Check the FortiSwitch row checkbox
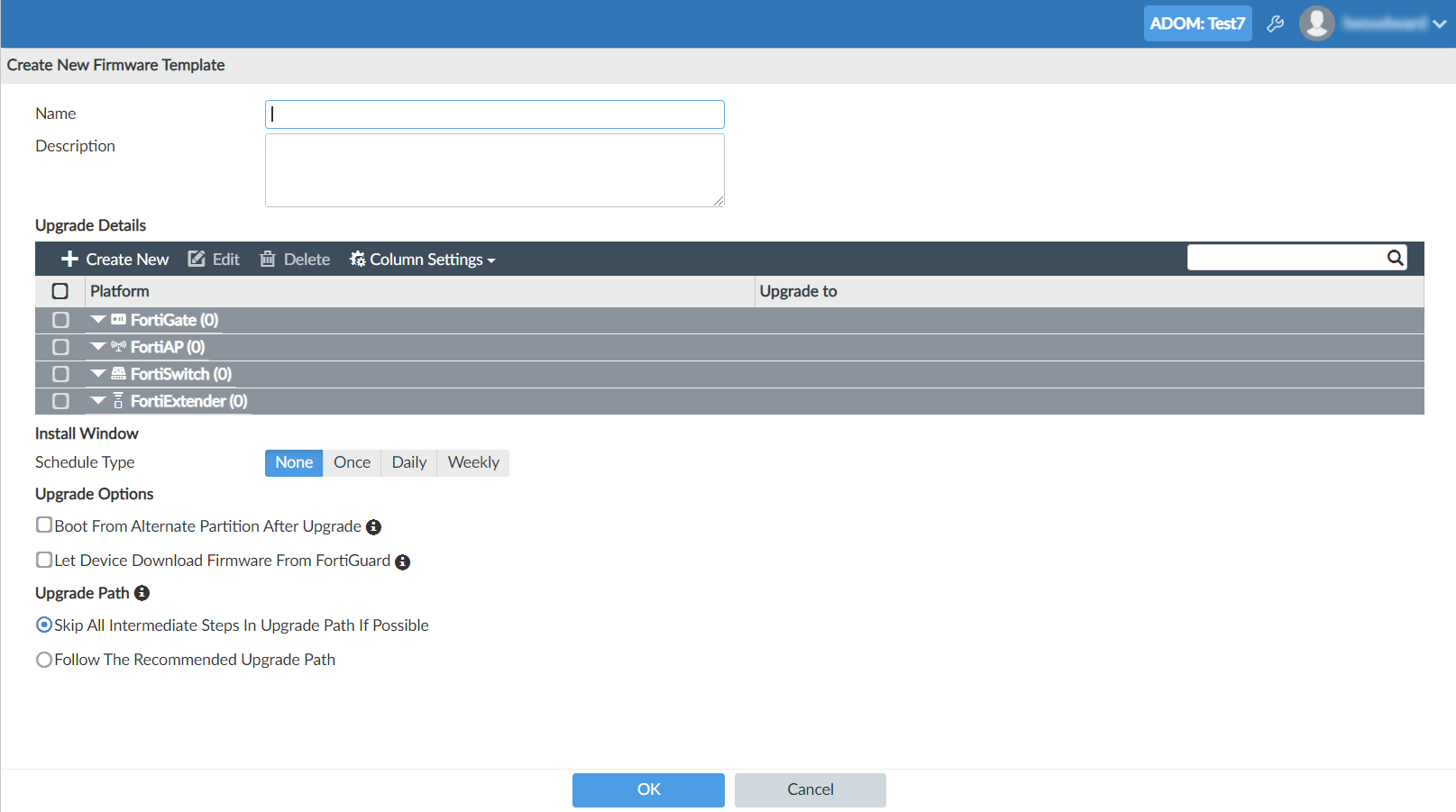1456x812 pixels. click(x=60, y=374)
